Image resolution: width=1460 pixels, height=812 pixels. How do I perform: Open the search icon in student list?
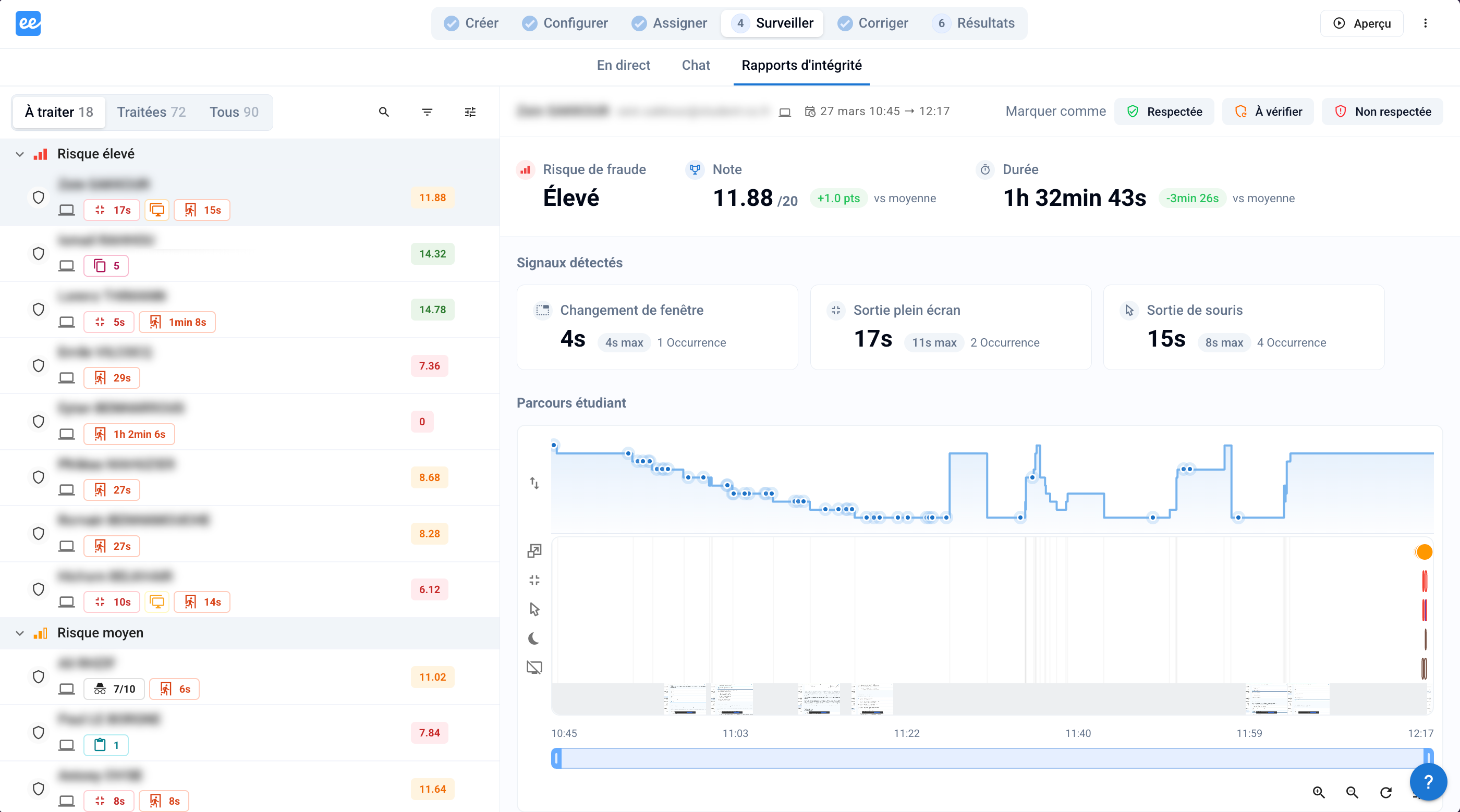click(384, 112)
